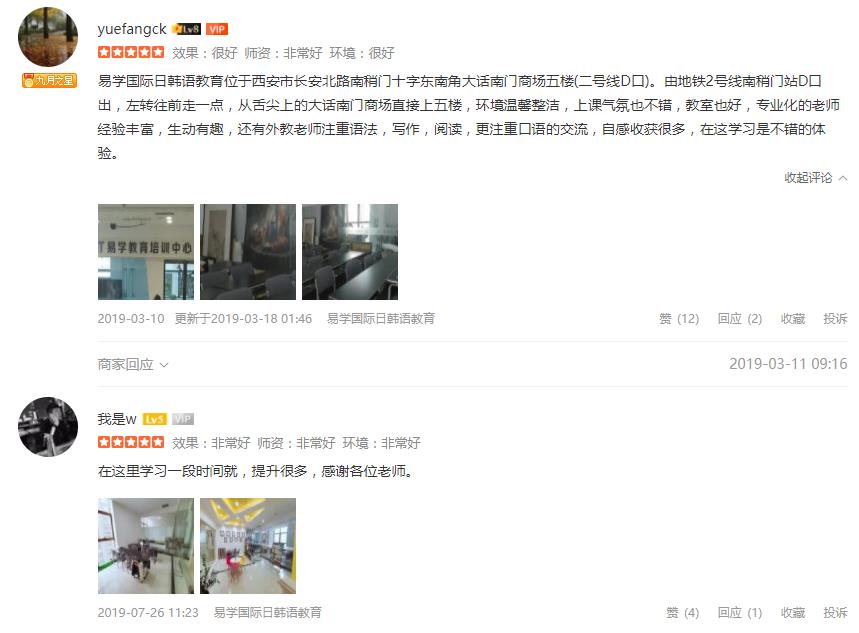This screenshot has width=859, height=633.
Task: Click the five-star rating on yuefangck's review
Action: point(131,53)
